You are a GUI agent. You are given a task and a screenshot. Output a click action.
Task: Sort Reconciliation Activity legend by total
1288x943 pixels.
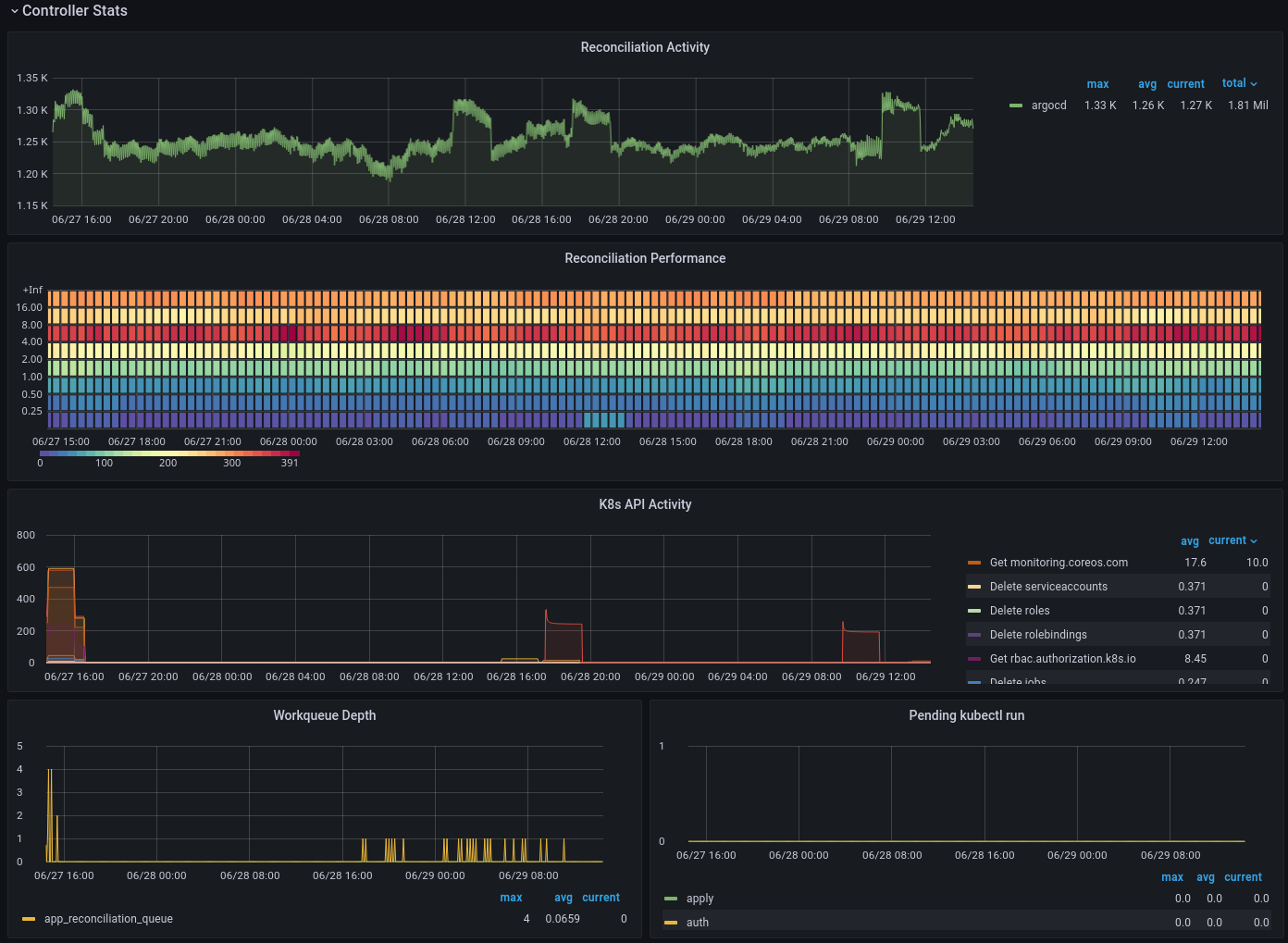point(1239,83)
